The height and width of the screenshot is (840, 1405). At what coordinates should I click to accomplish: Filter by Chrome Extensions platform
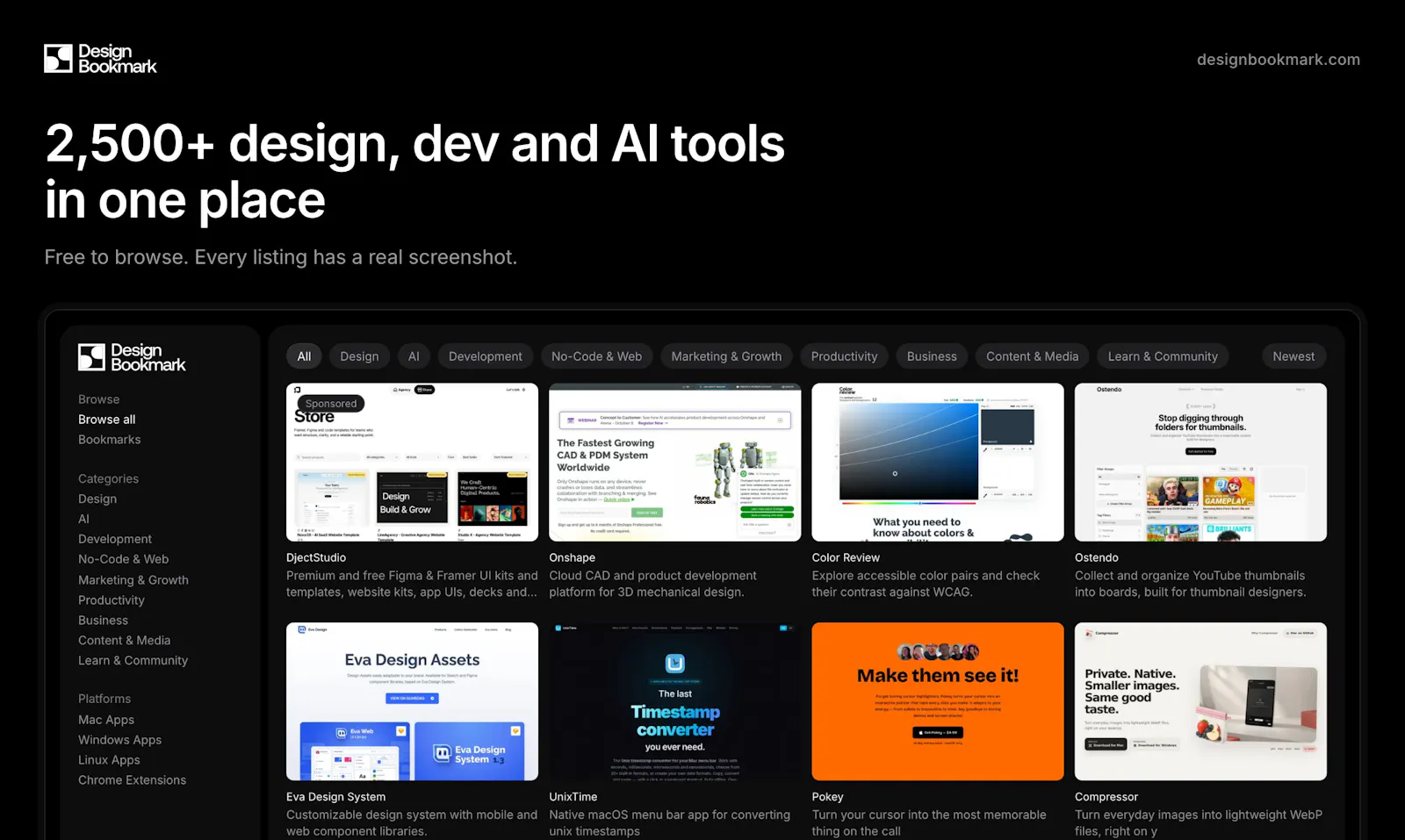(x=132, y=780)
